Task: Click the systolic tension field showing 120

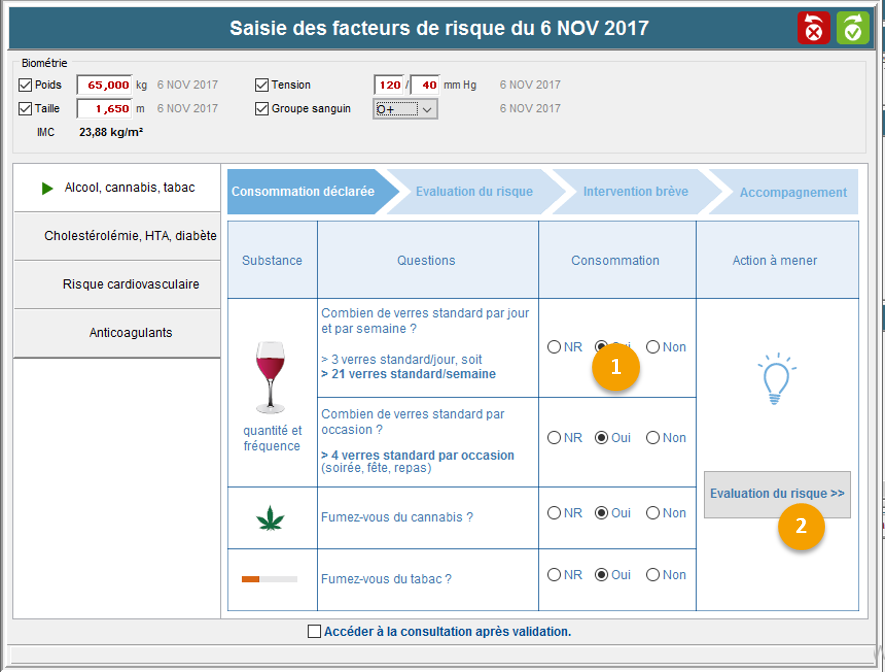Action: coord(389,85)
